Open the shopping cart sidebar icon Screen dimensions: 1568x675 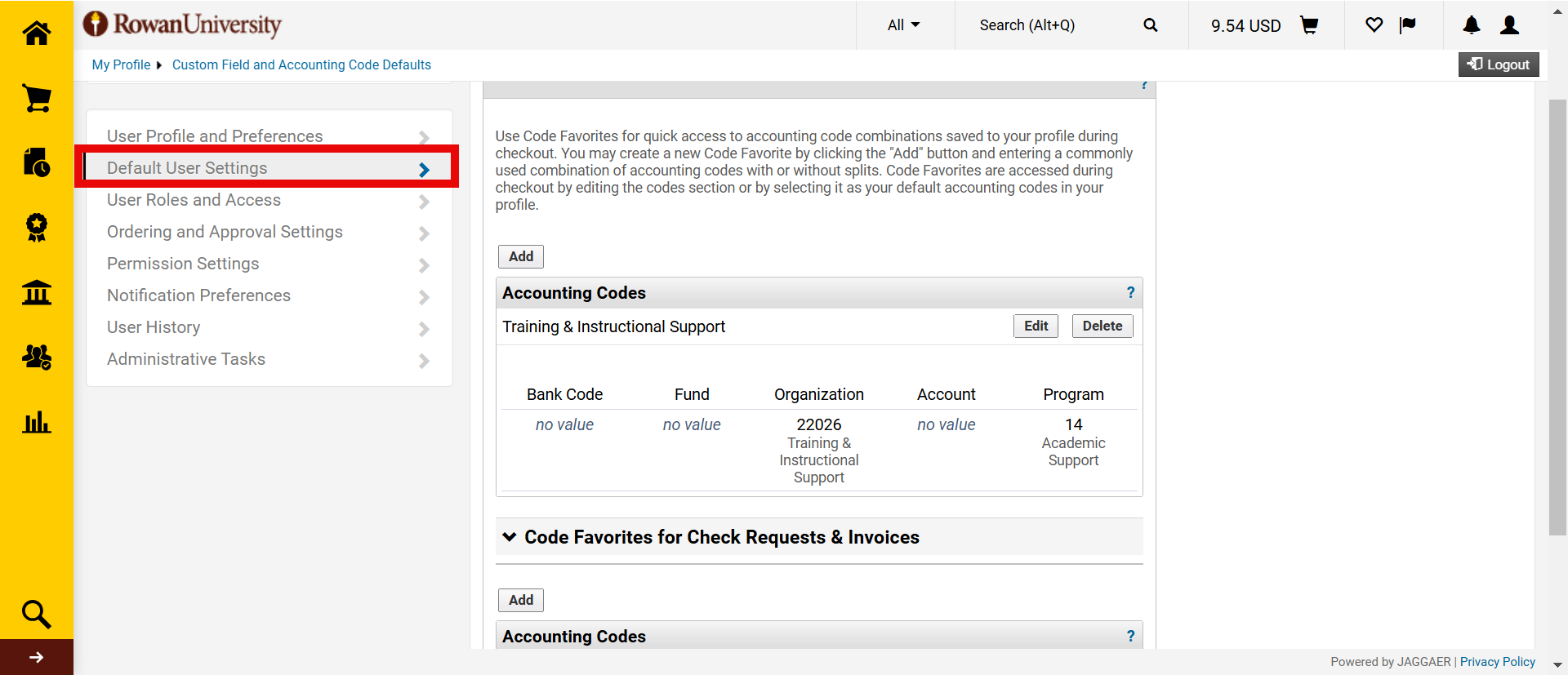pyautogui.click(x=37, y=98)
